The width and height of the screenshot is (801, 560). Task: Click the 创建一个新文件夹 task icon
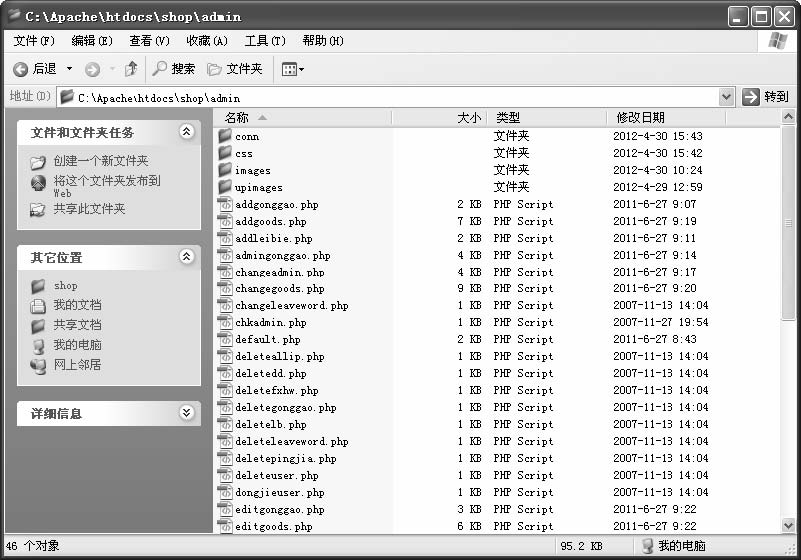pos(38,162)
